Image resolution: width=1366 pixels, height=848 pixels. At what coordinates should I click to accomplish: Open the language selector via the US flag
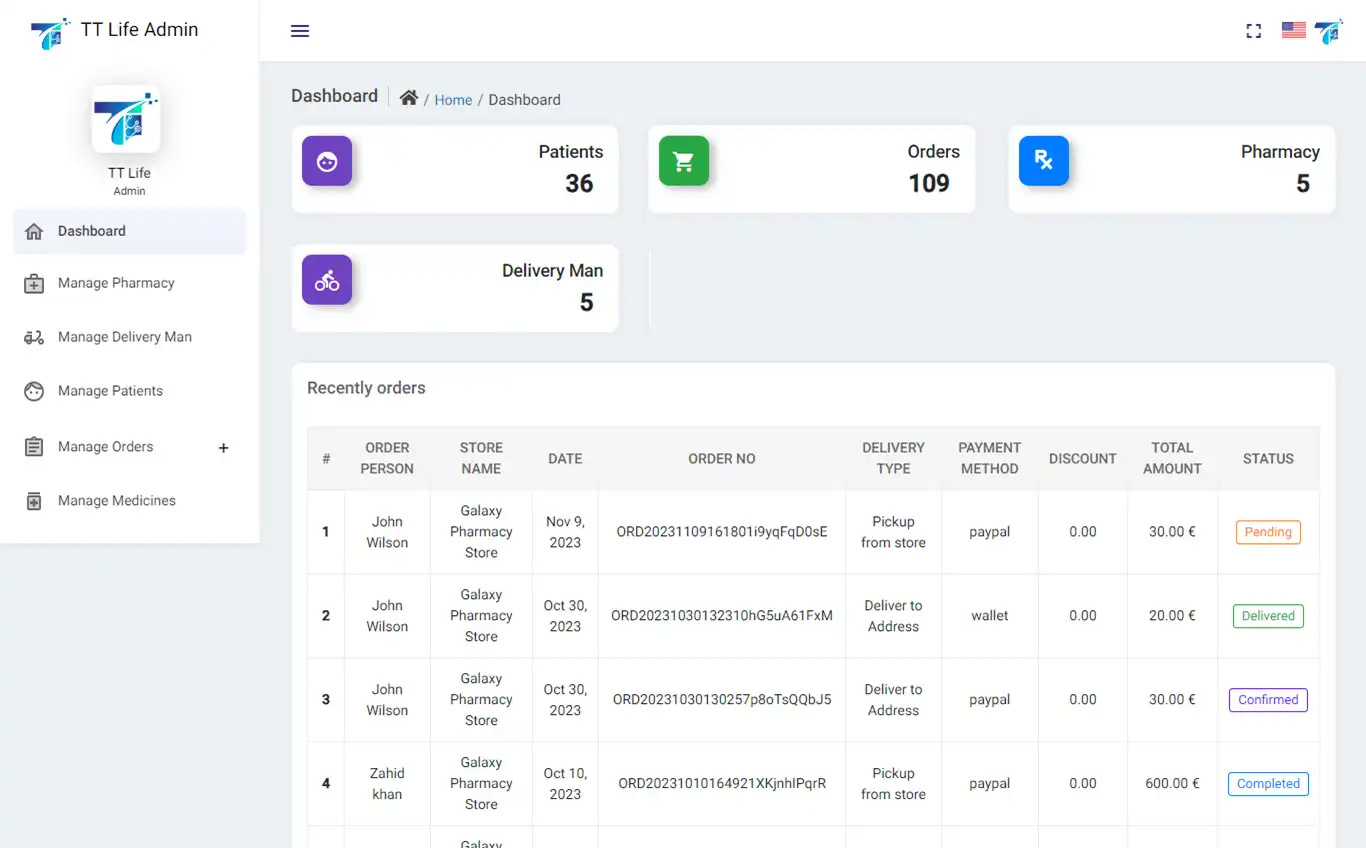(x=1293, y=30)
